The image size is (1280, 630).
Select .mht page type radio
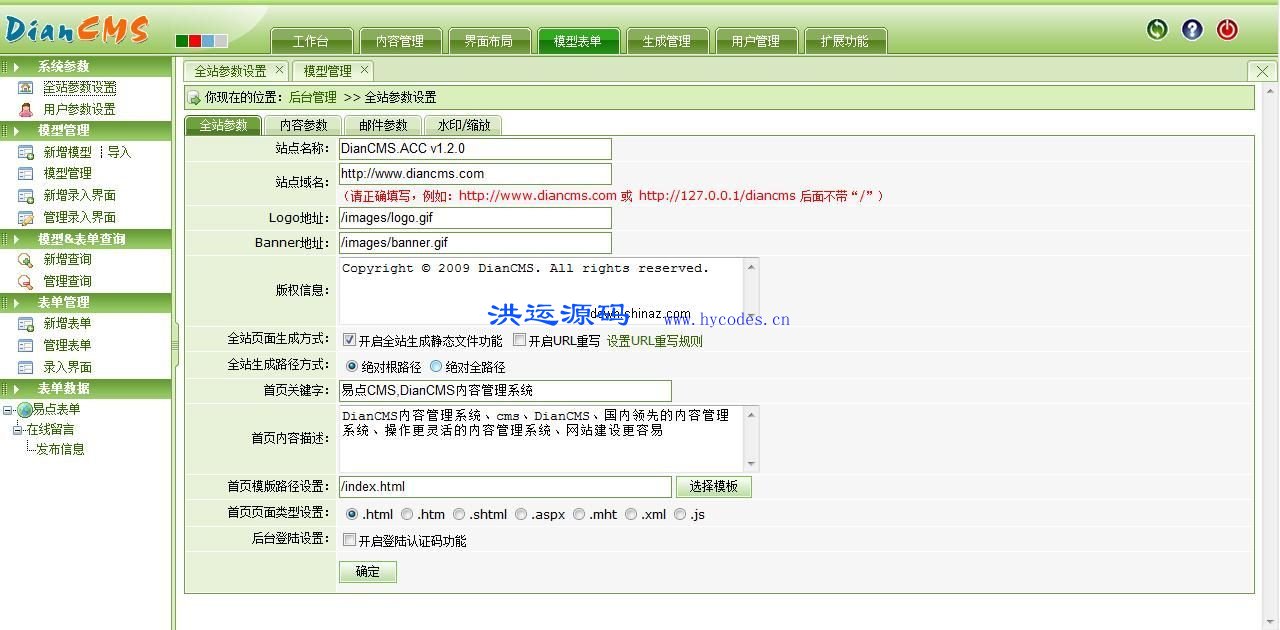[579, 514]
